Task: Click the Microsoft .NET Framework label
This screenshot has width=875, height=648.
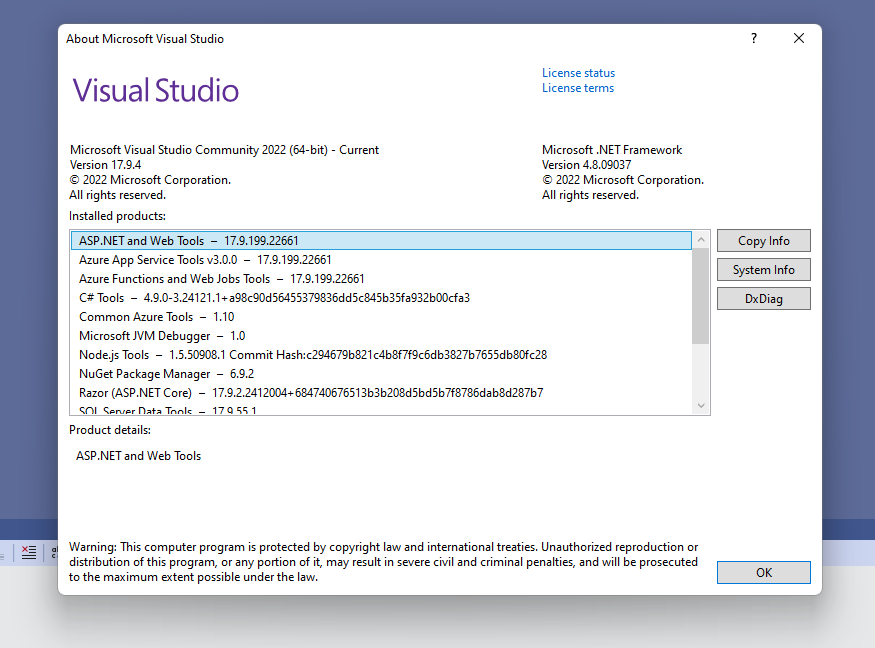Action: point(612,150)
